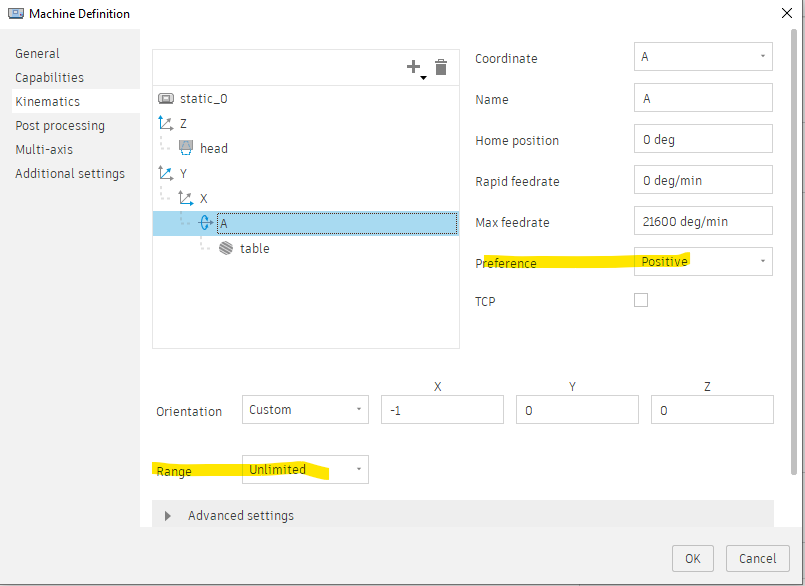Open the Multi-axis settings page
Viewport: 805px width, 586px height.
[x=44, y=149]
